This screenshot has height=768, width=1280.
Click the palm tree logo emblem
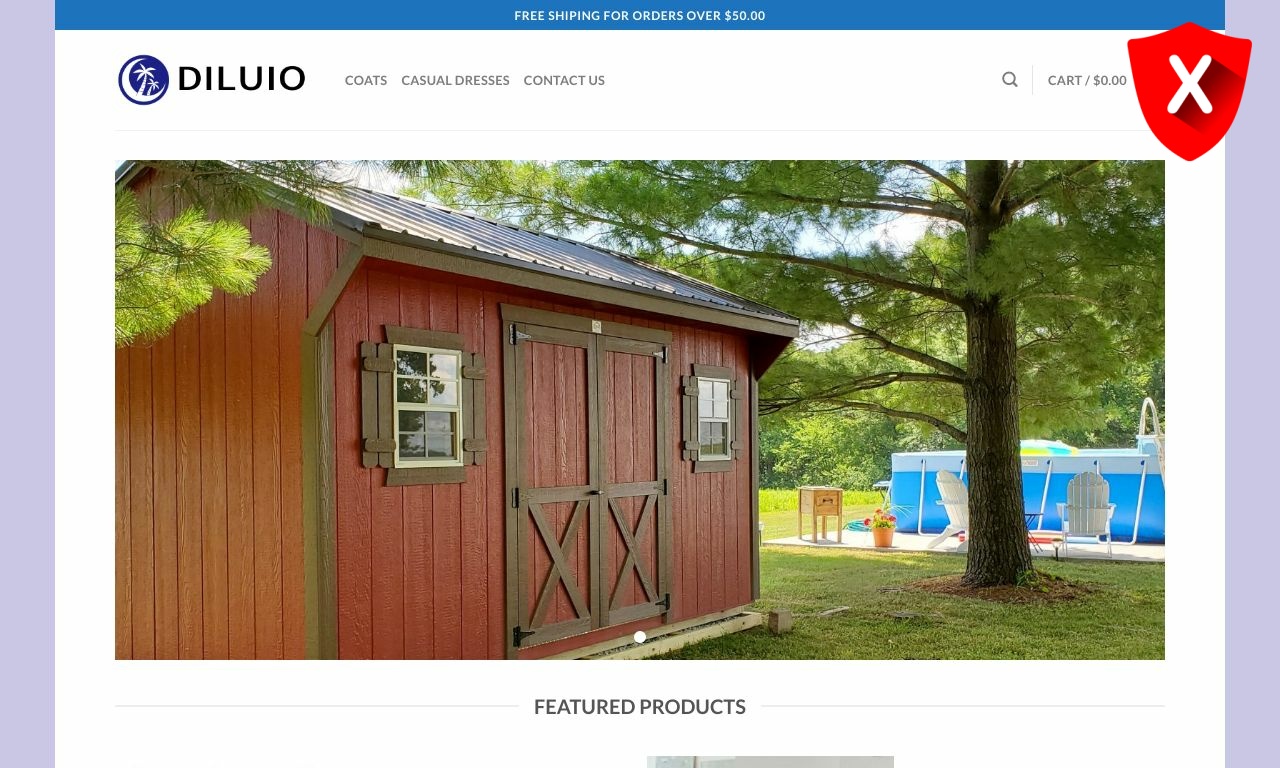[x=143, y=80]
